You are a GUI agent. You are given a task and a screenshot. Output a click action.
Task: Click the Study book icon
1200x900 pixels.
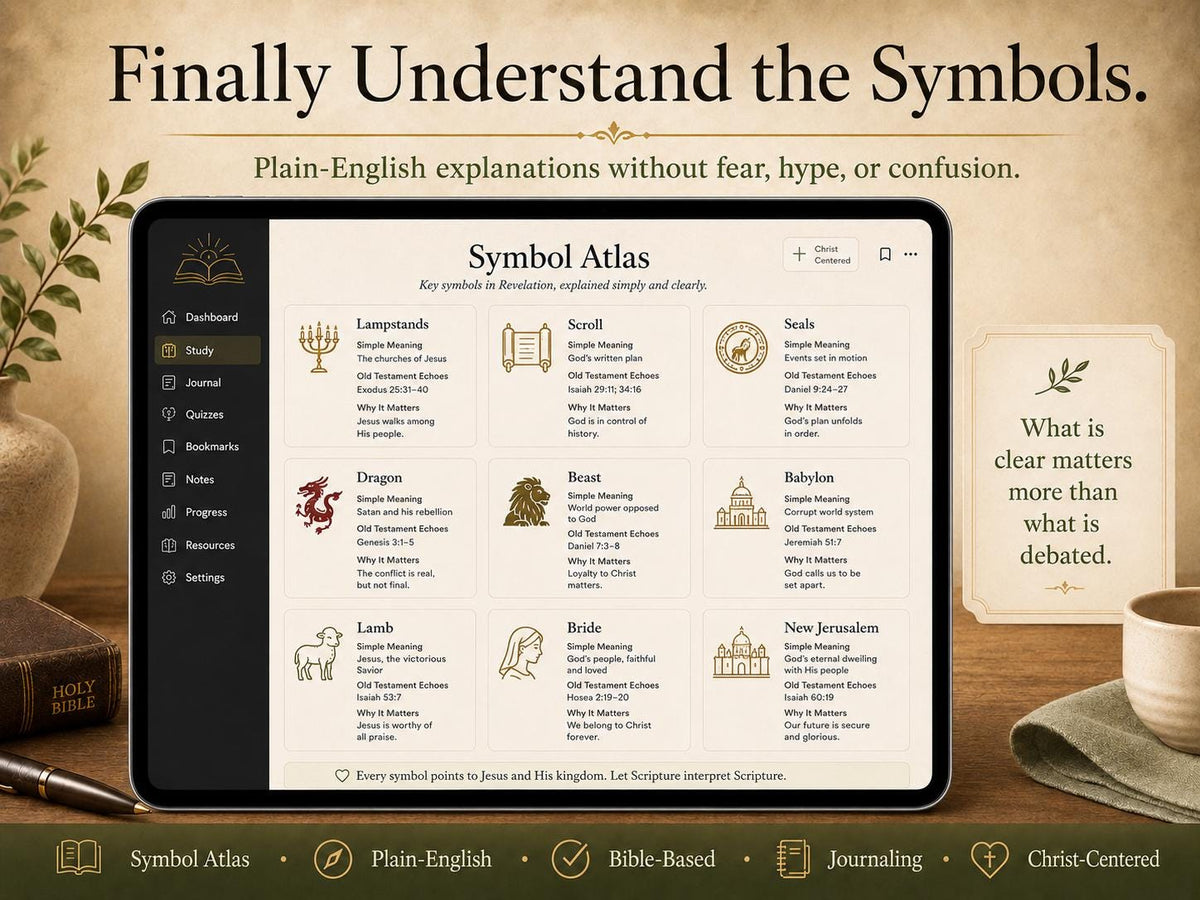point(168,350)
